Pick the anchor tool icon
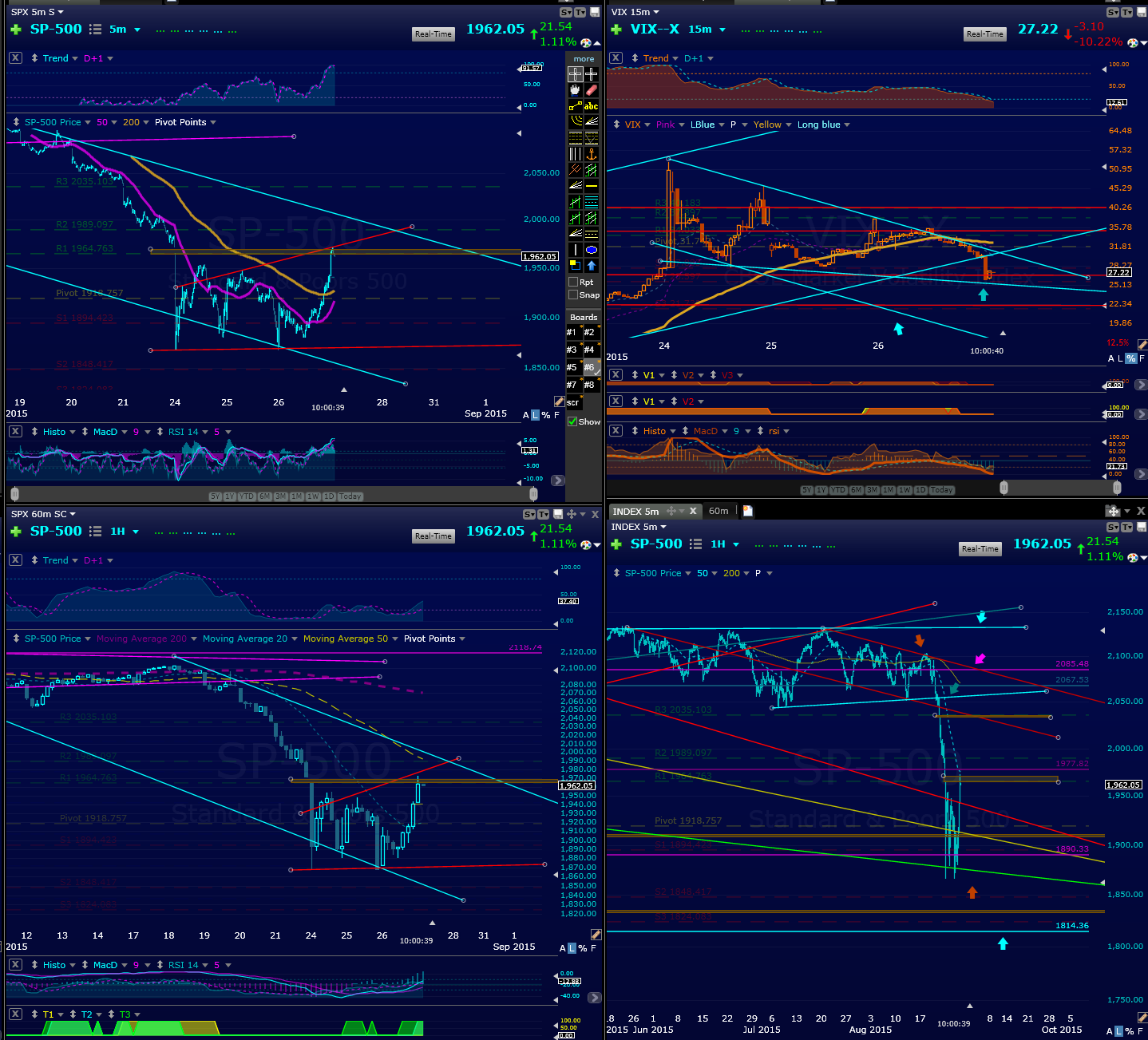 [592, 154]
